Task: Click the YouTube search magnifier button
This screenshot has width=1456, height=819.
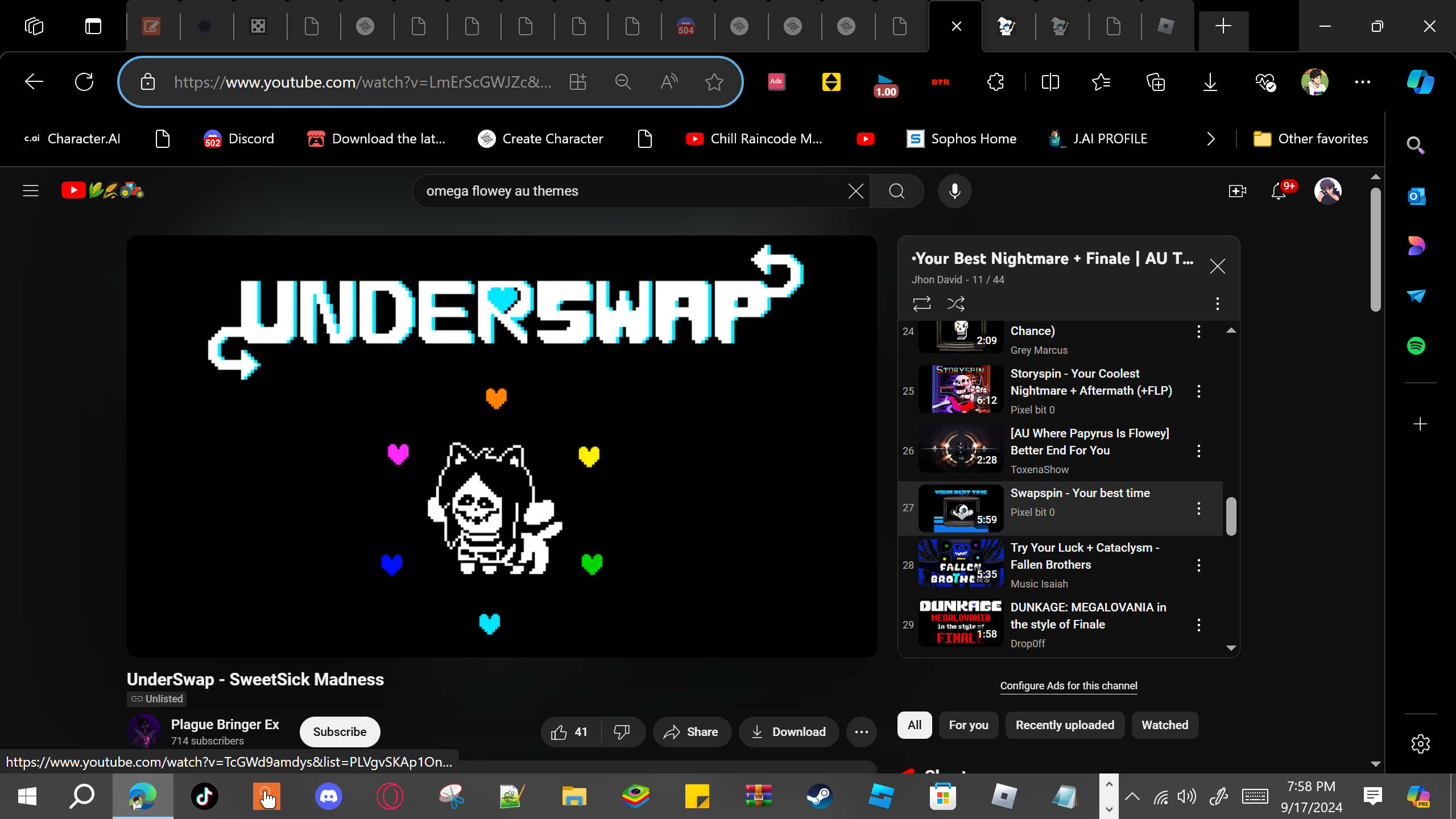Action: point(896,191)
